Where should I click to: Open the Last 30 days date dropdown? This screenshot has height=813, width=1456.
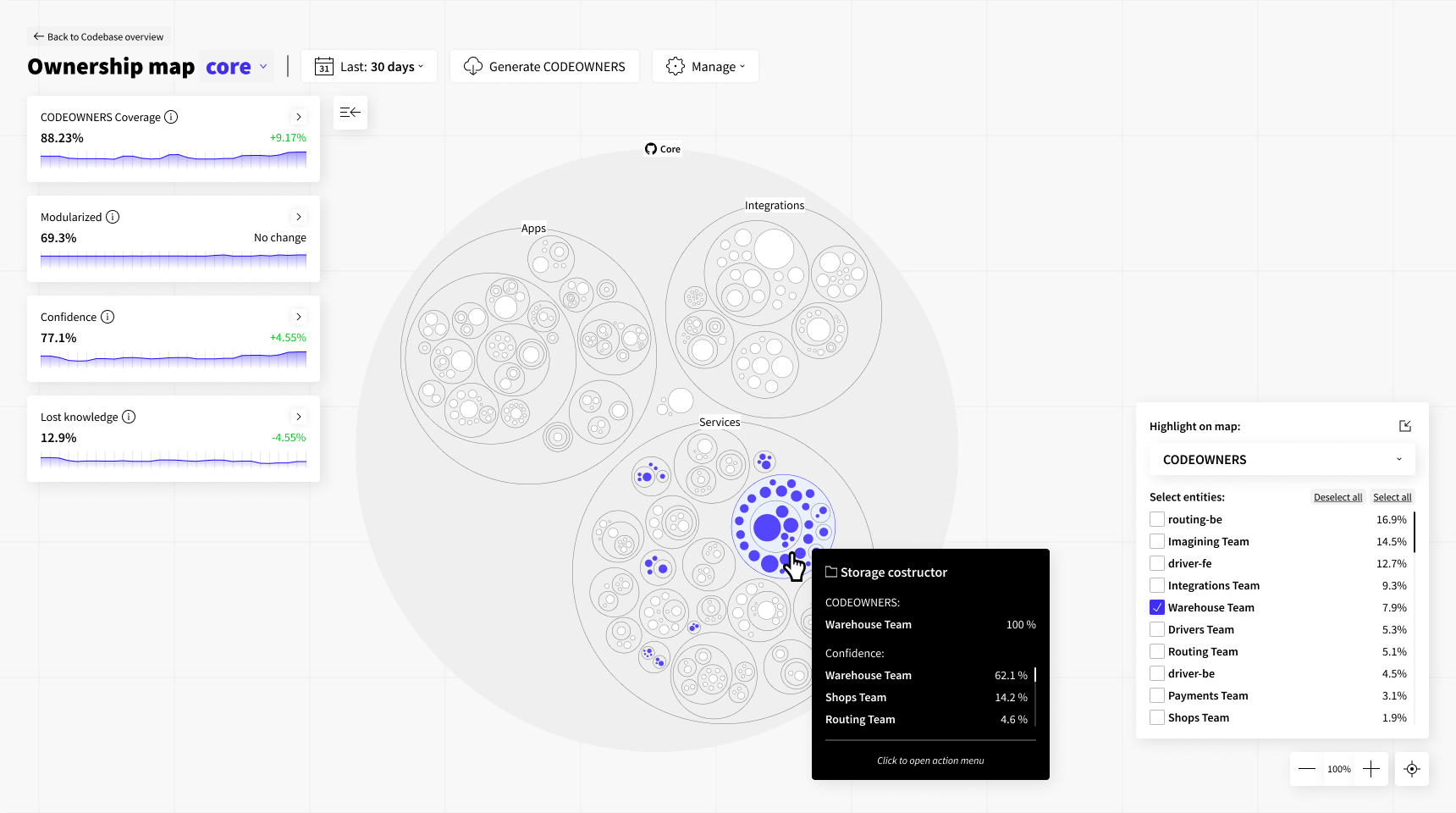[x=369, y=67]
